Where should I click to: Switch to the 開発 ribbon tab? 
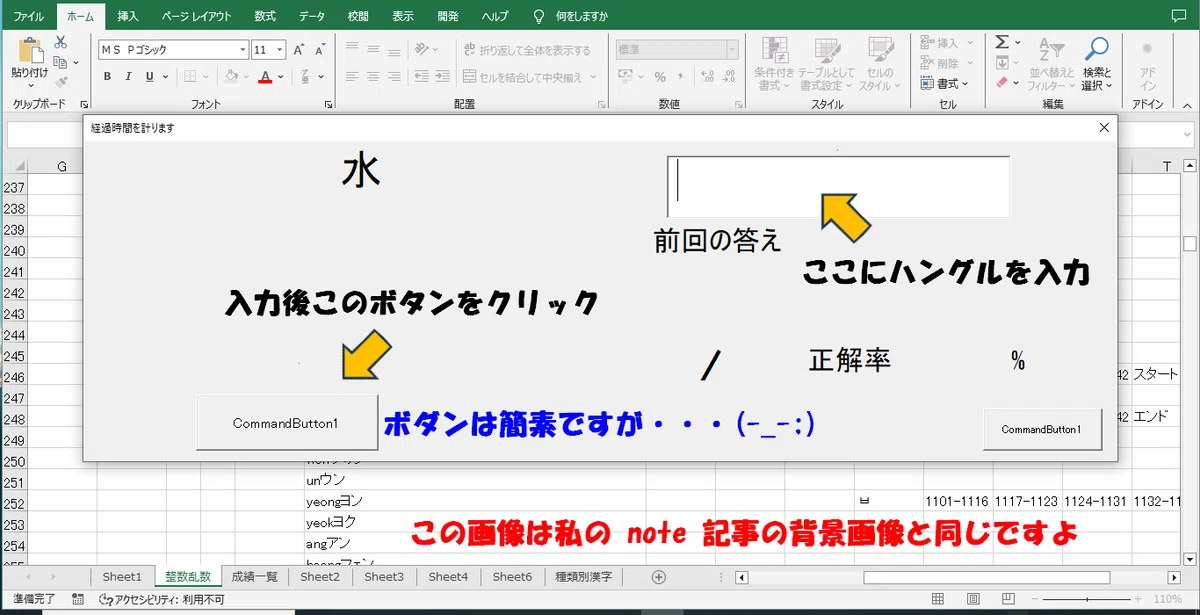pos(449,16)
